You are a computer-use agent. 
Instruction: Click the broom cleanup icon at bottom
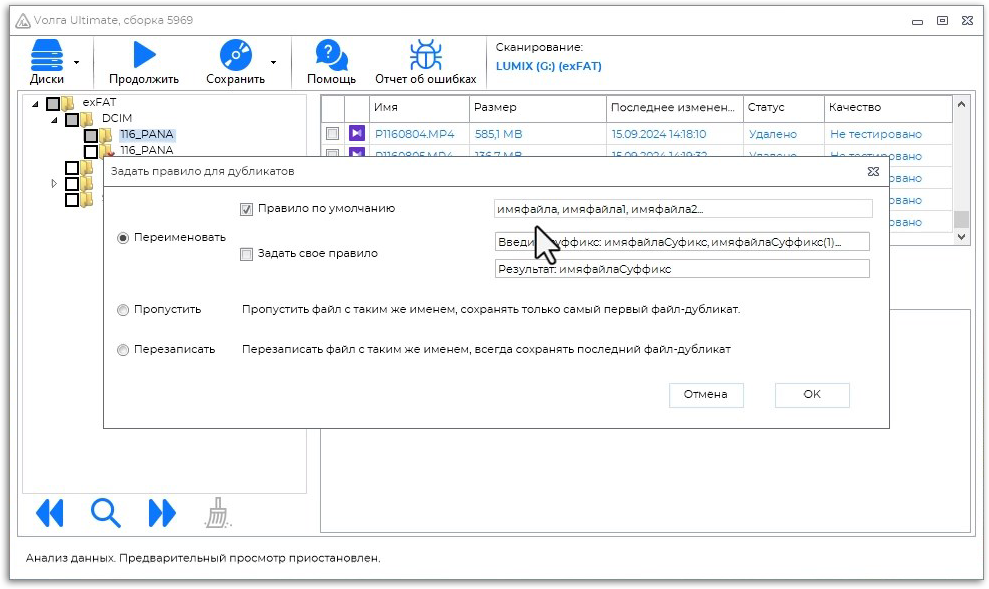point(218,513)
